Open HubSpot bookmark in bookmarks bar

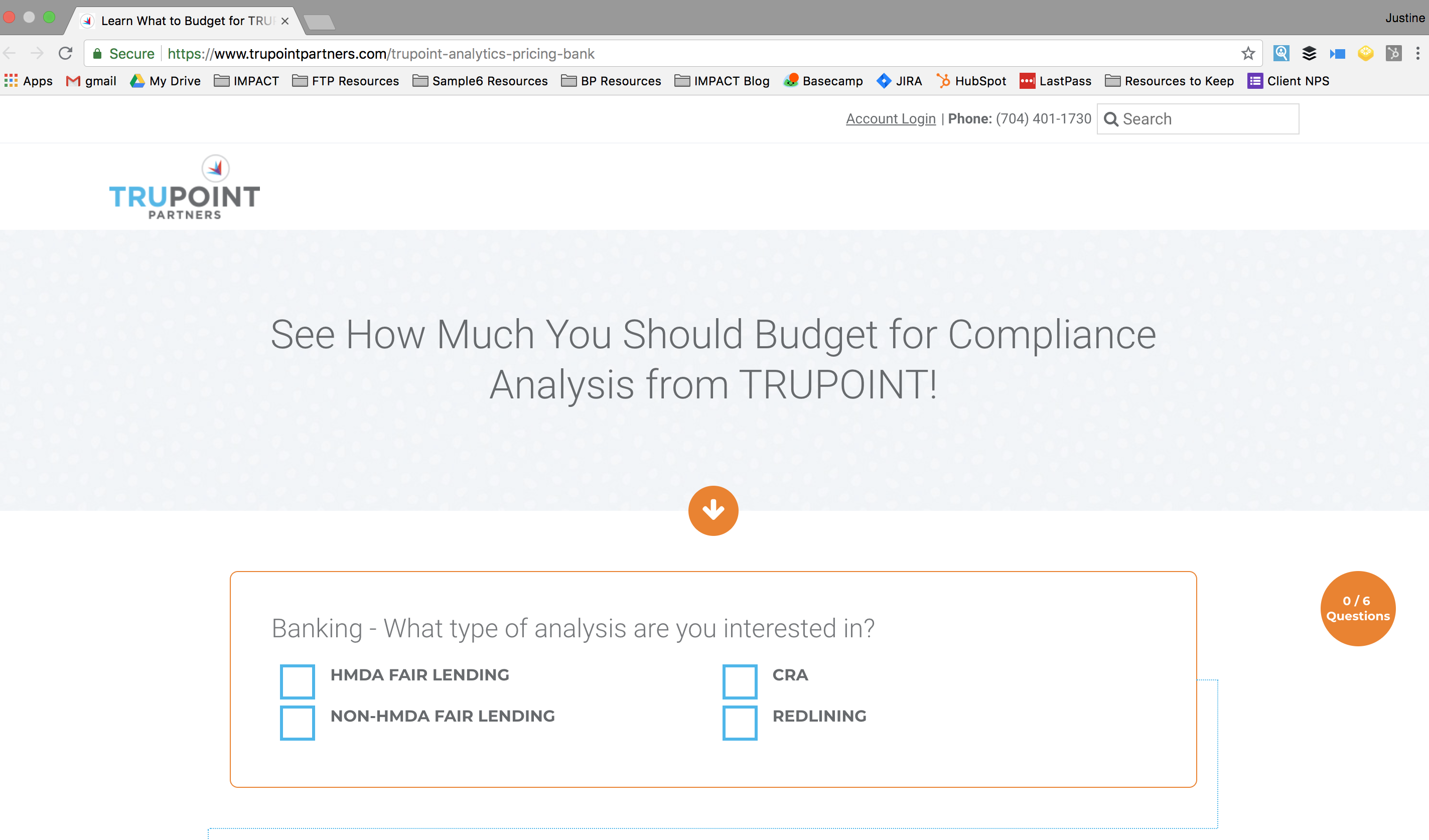point(971,81)
